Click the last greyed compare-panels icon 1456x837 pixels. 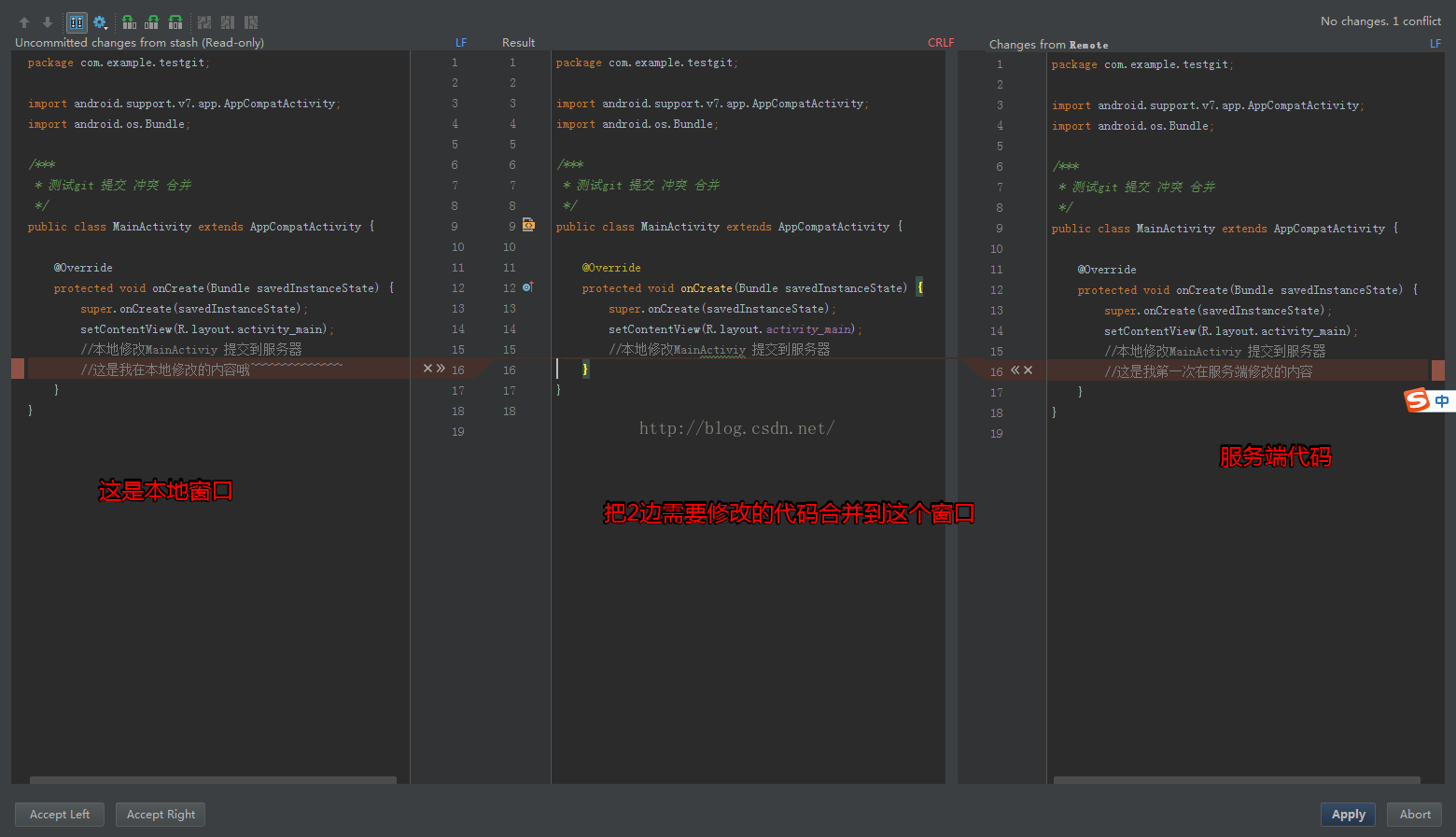coord(251,22)
